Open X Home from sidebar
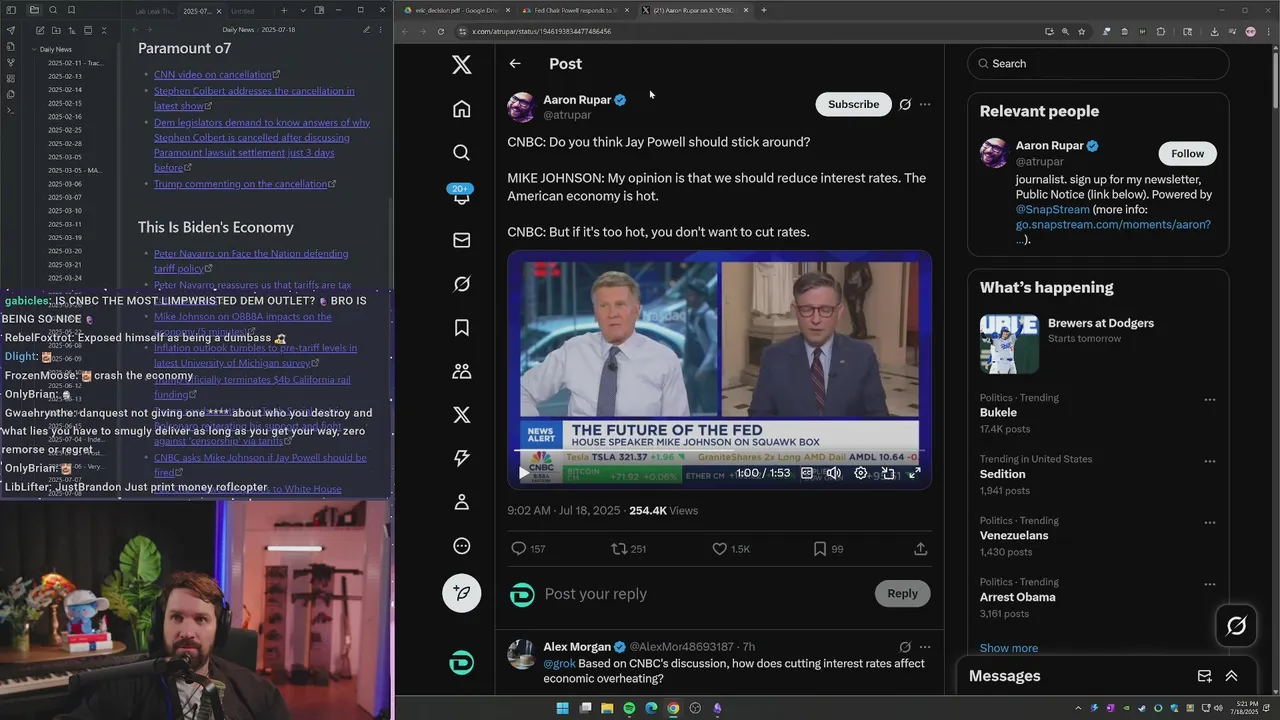This screenshot has width=1280, height=720. [461, 109]
